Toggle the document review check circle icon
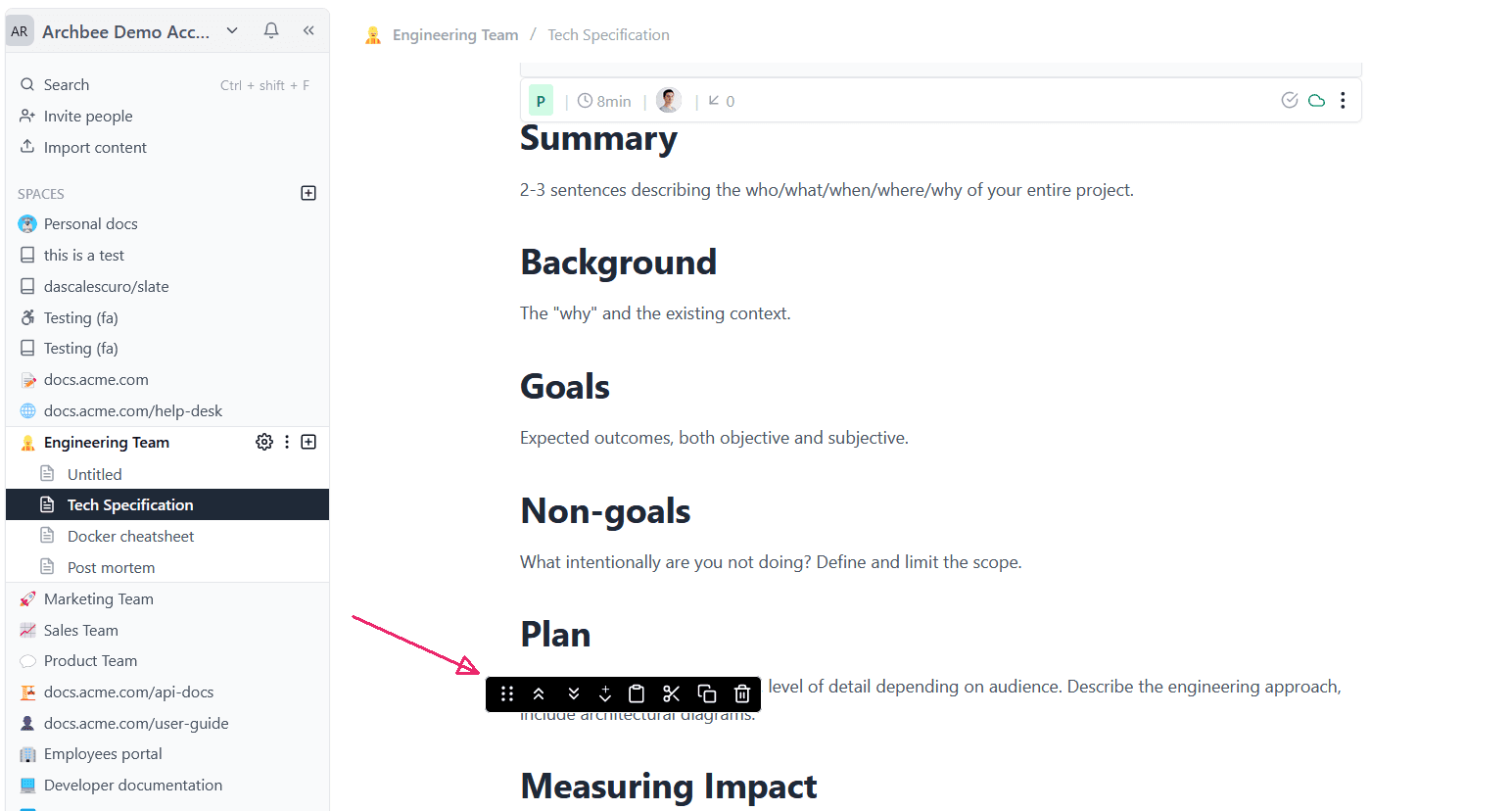Screen dimensions: 1512x811 (1290, 100)
